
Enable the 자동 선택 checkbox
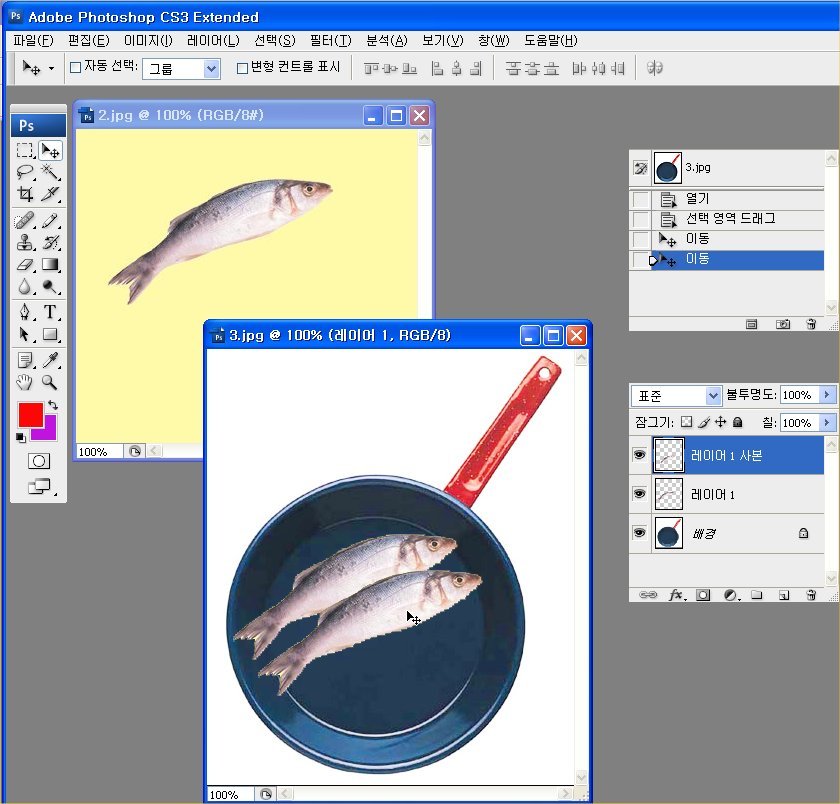click(x=75, y=68)
